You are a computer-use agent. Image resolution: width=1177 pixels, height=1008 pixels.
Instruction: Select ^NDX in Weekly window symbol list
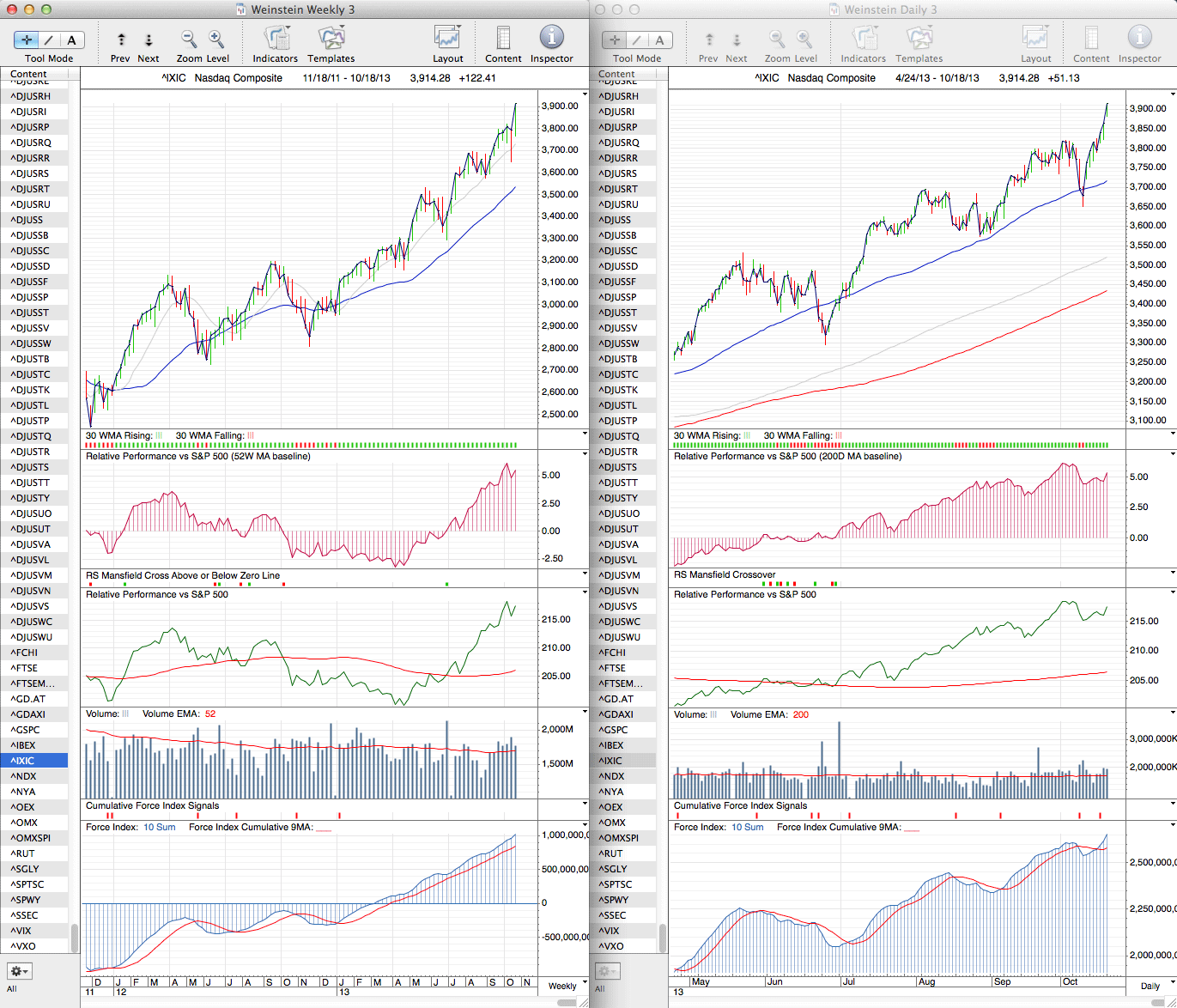[x=24, y=776]
